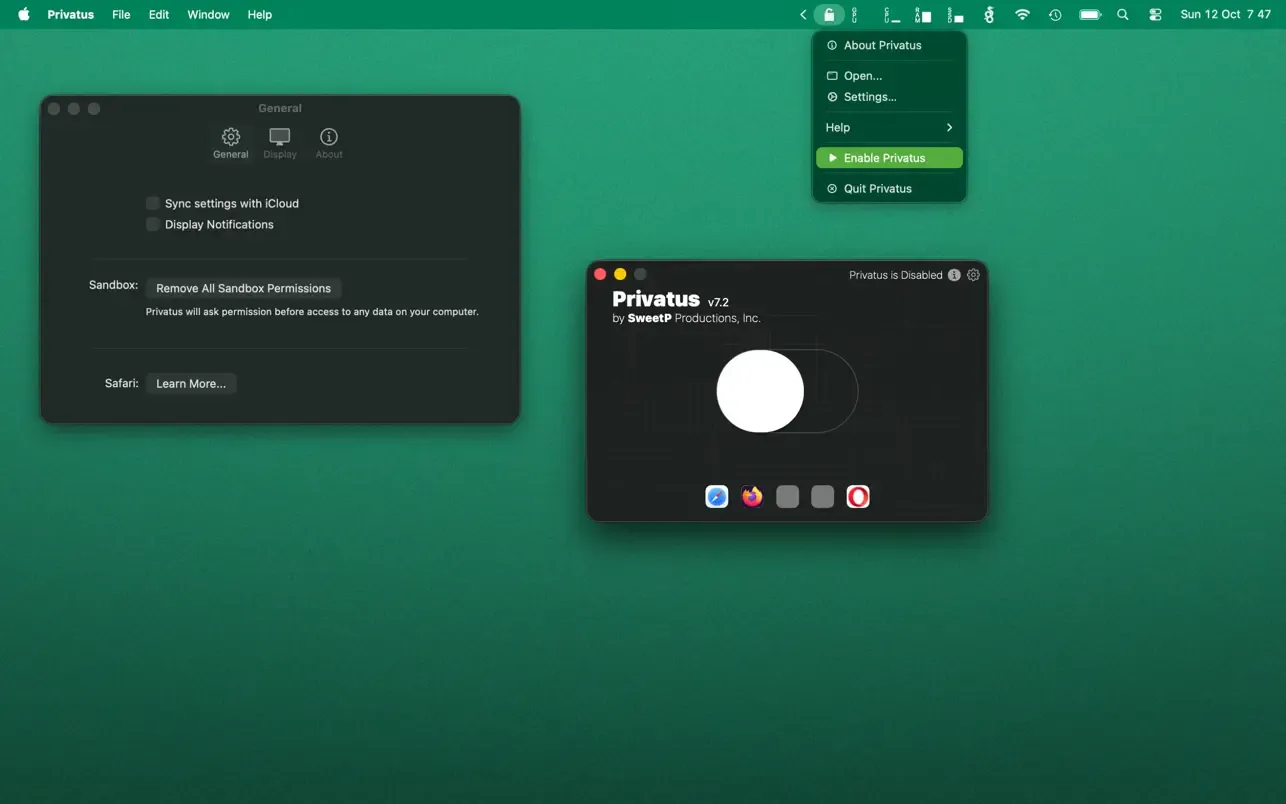Open the gear settings icon in Privatus window
The image size is (1286, 804).
(x=973, y=275)
